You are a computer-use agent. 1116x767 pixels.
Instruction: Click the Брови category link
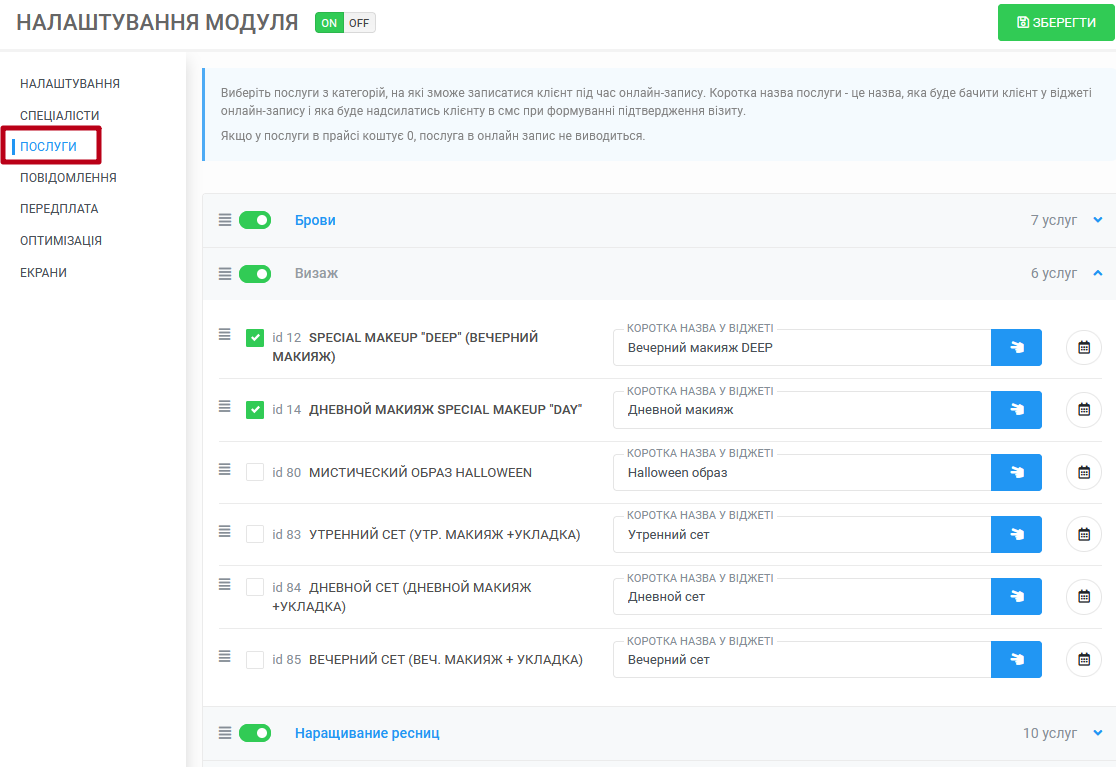(x=315, y=221)
